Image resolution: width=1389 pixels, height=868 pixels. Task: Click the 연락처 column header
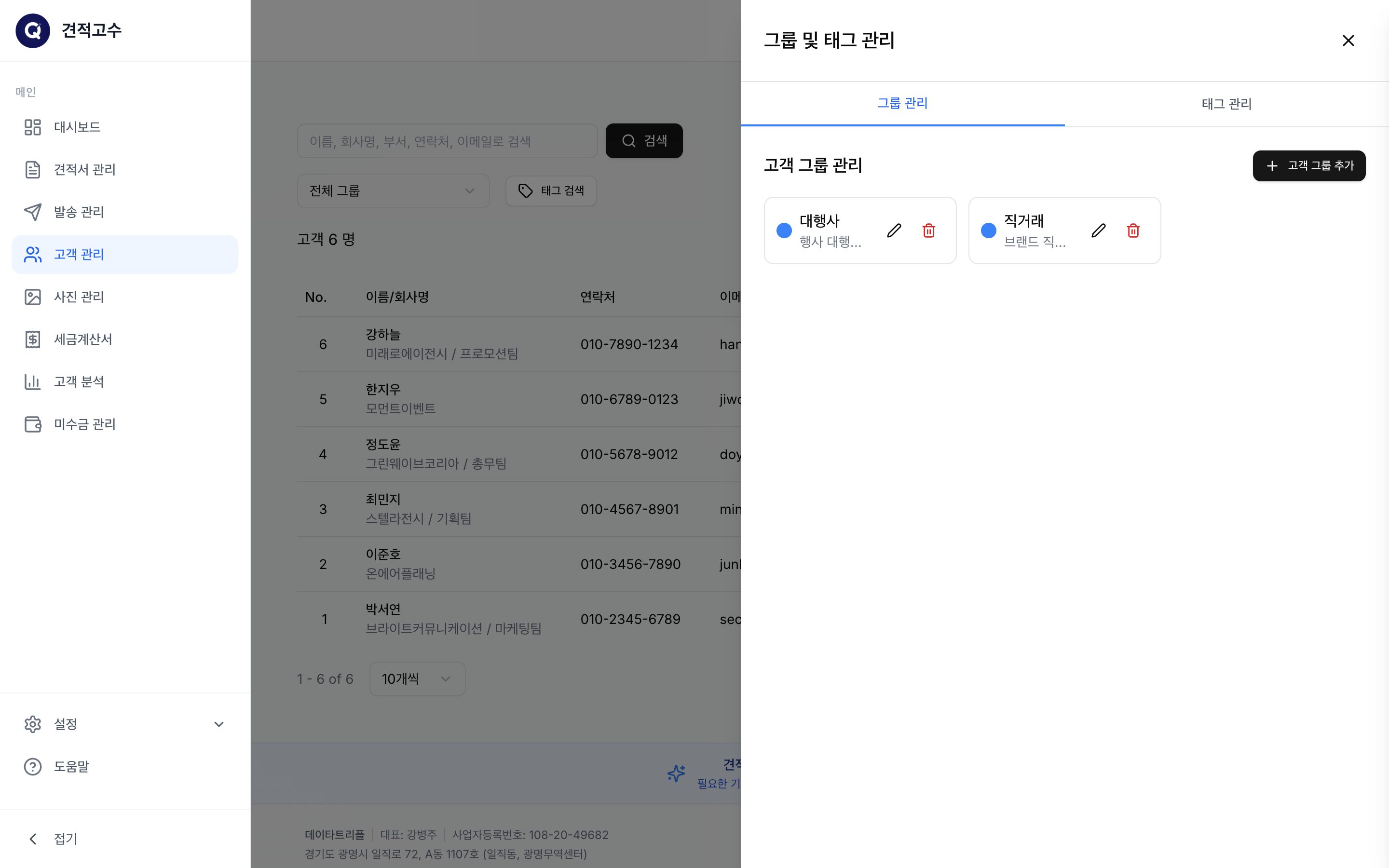598,297
